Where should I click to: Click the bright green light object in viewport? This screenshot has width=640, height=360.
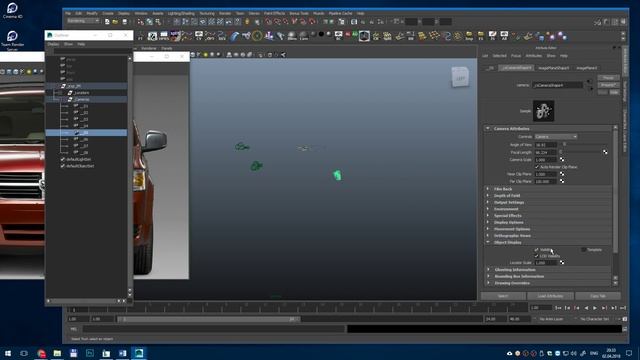click(337, 175)
